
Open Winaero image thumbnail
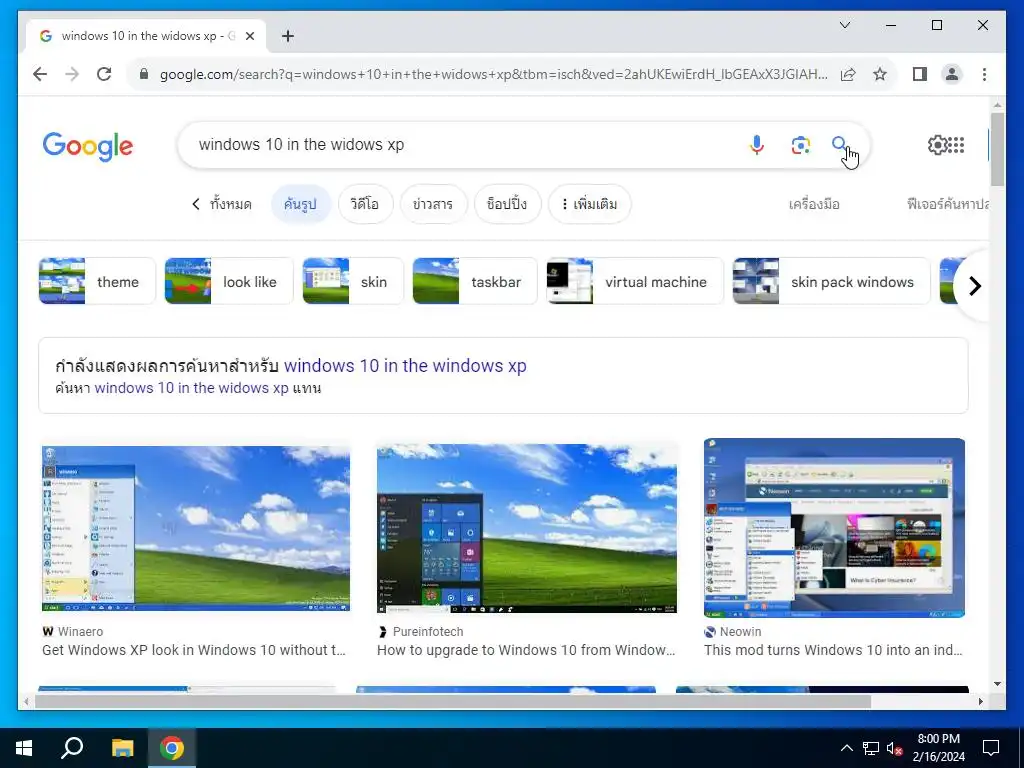(196, 528)
